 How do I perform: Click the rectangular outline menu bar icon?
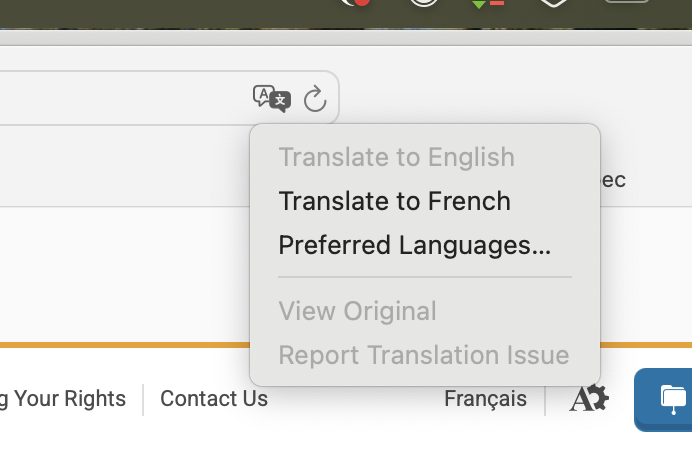pos(627,3)
